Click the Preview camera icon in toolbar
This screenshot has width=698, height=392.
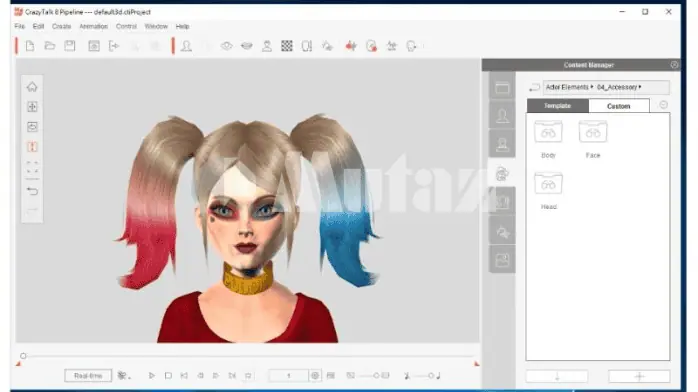click(x=94, y=46)
